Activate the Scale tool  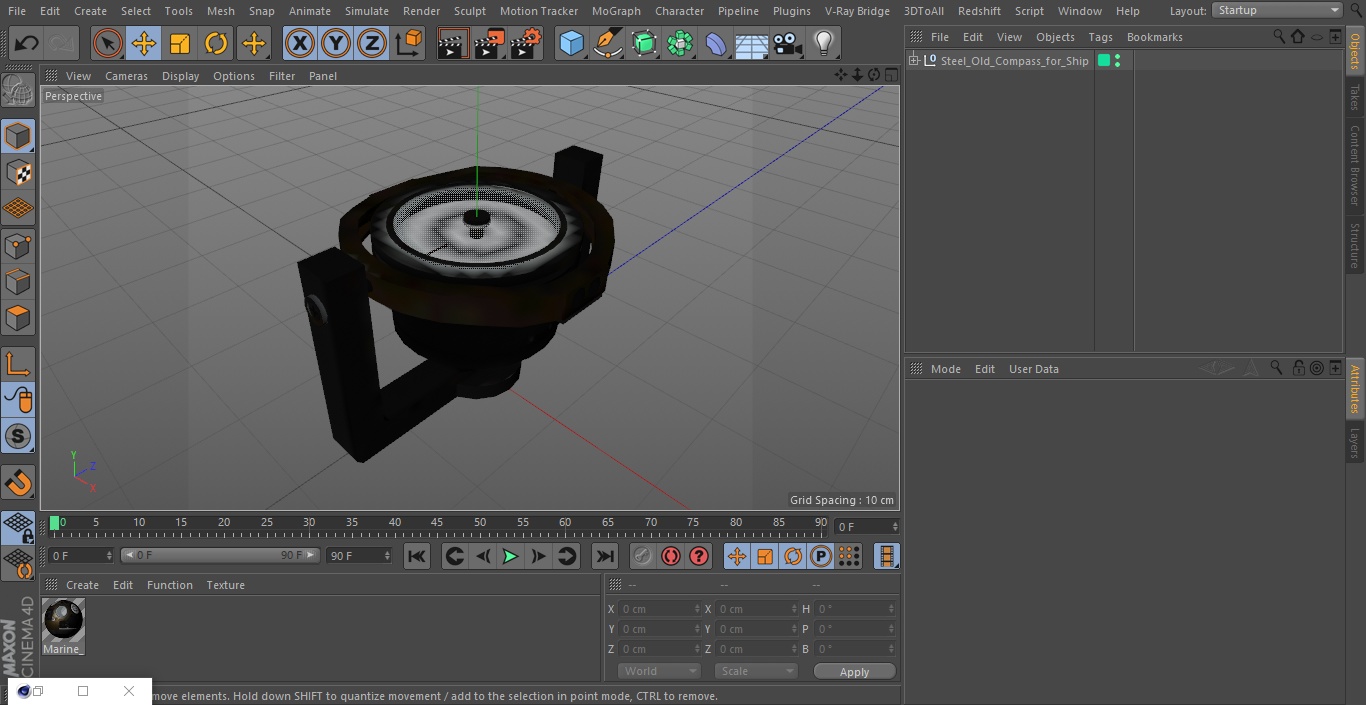click(x=180, y=44)
